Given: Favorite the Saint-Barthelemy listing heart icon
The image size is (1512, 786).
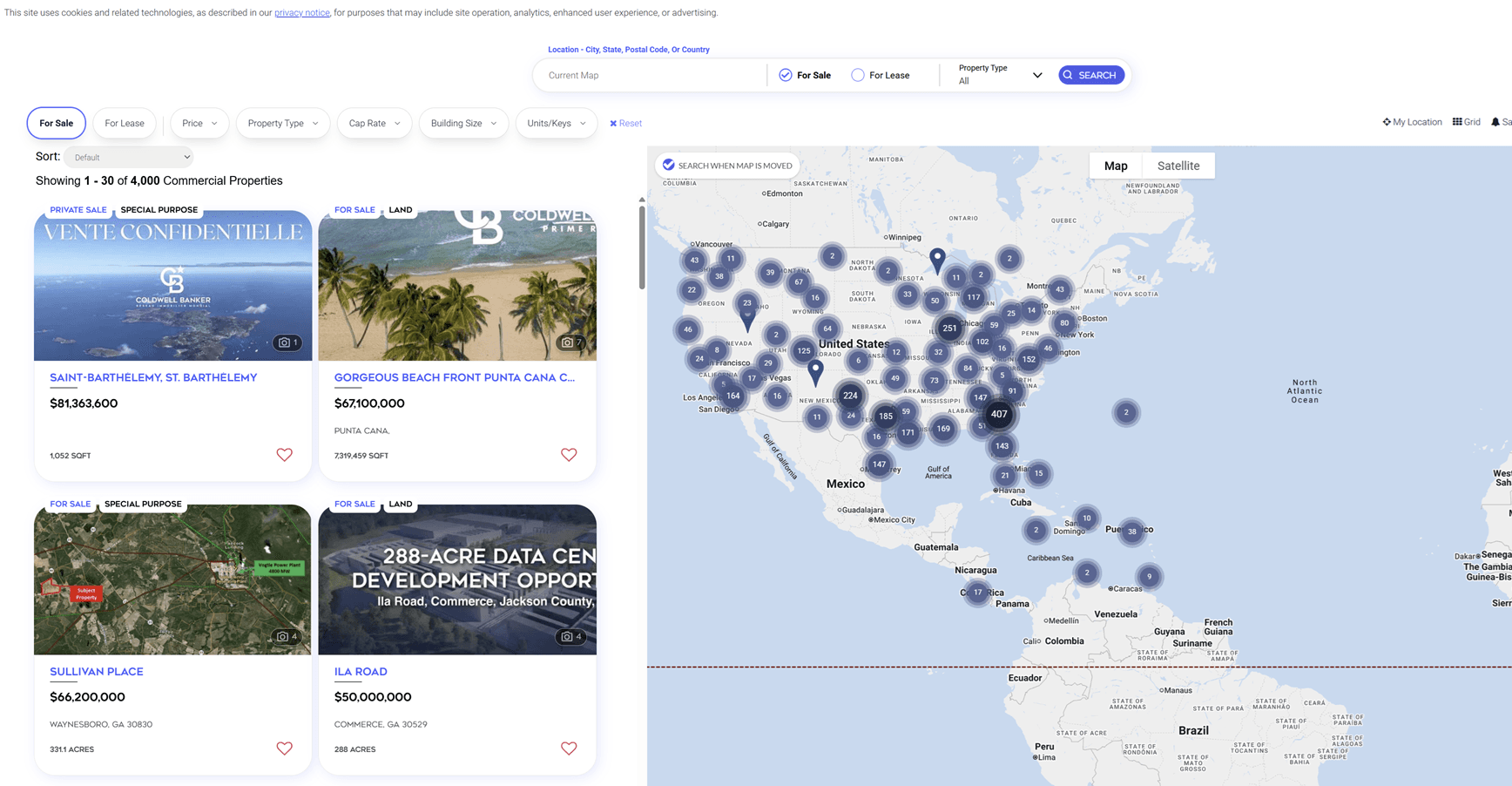Looking at the screenshot, I should point(284,455).
